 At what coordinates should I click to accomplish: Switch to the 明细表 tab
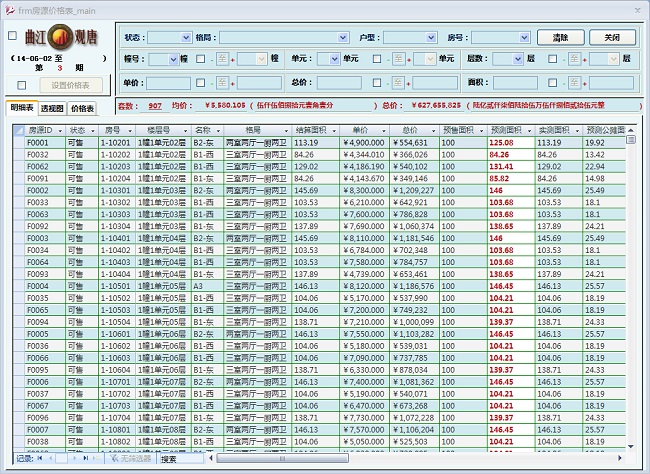(22, 108)
